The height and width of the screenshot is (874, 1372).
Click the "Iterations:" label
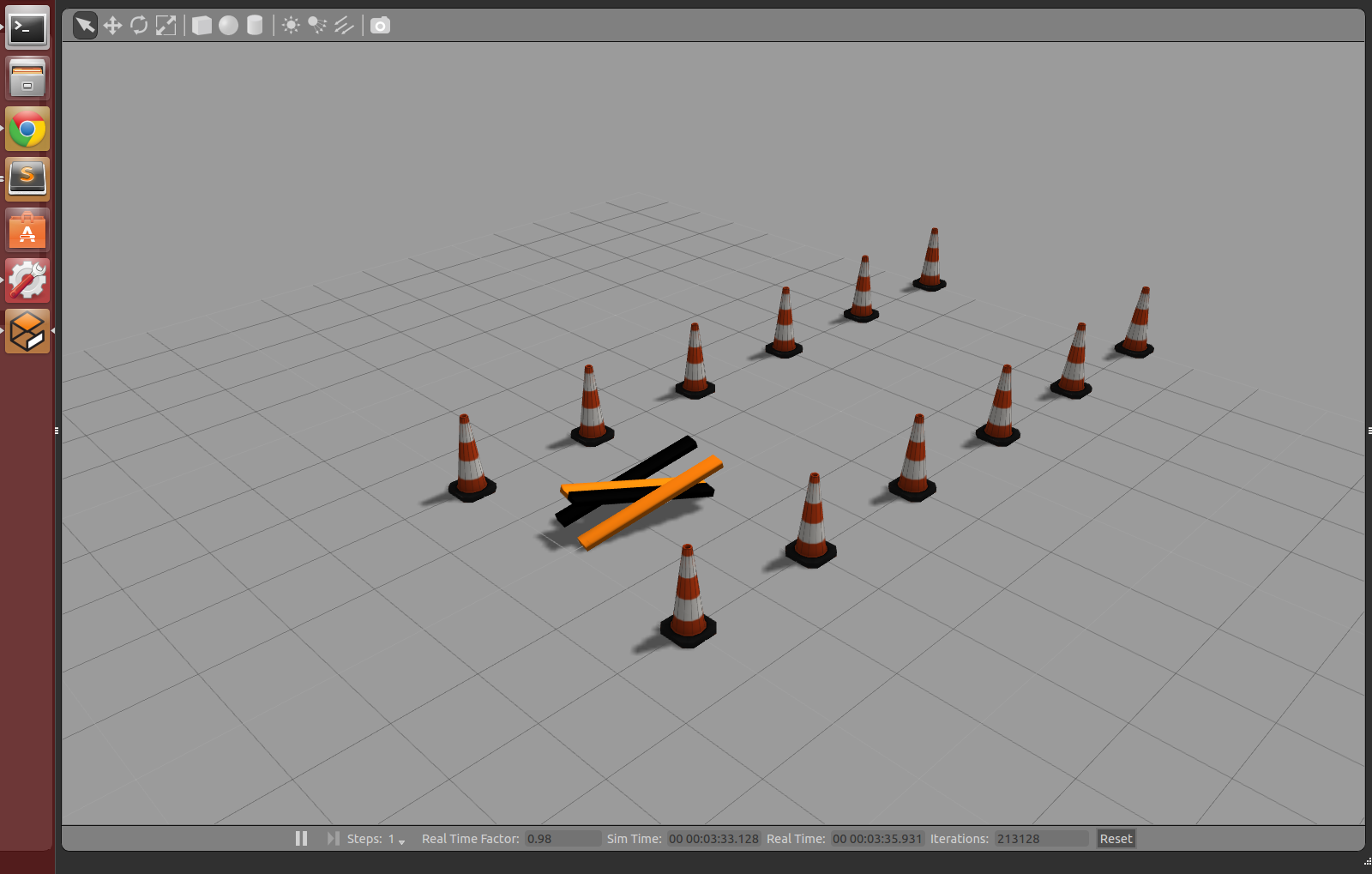(959, 839)
